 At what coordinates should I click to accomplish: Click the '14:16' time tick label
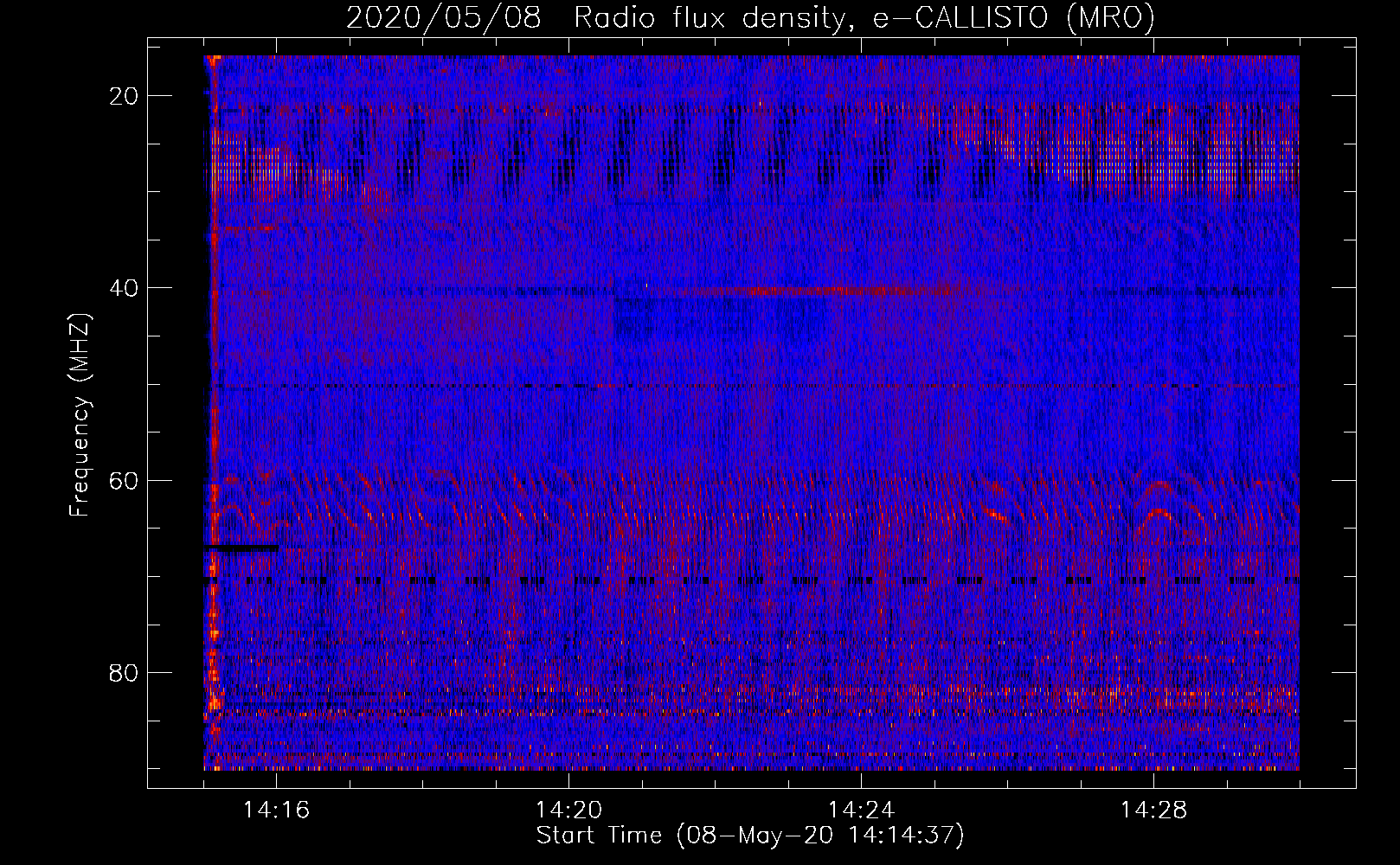tap(277, 811)
